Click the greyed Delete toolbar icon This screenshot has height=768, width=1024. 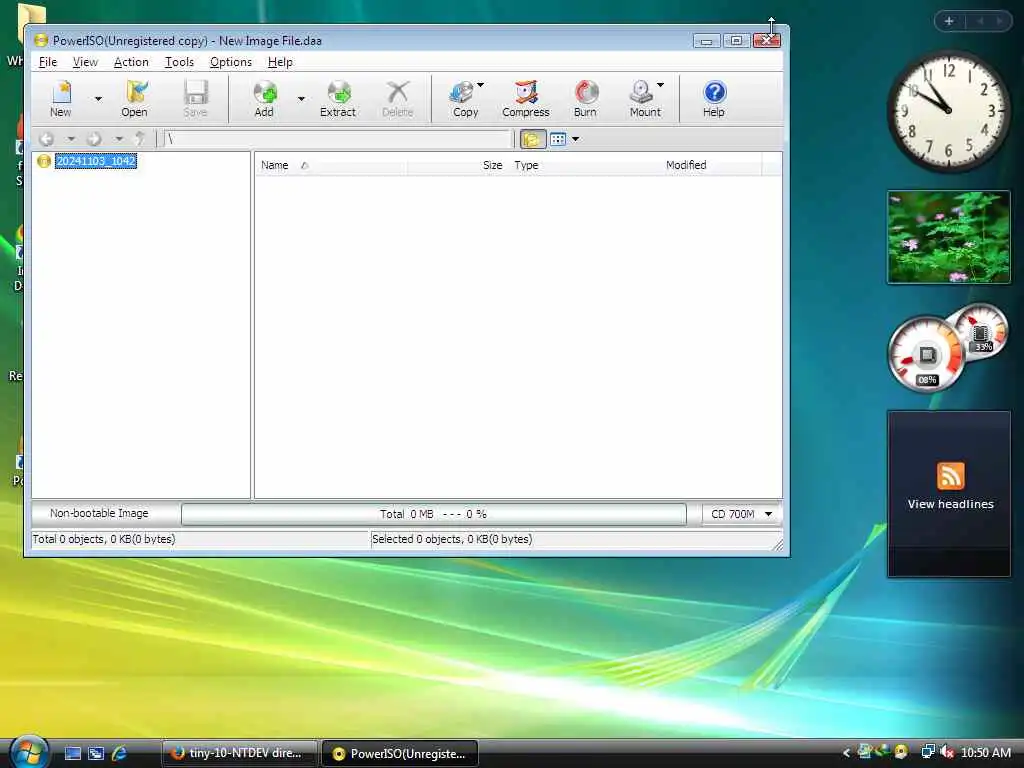pos(397,98)
